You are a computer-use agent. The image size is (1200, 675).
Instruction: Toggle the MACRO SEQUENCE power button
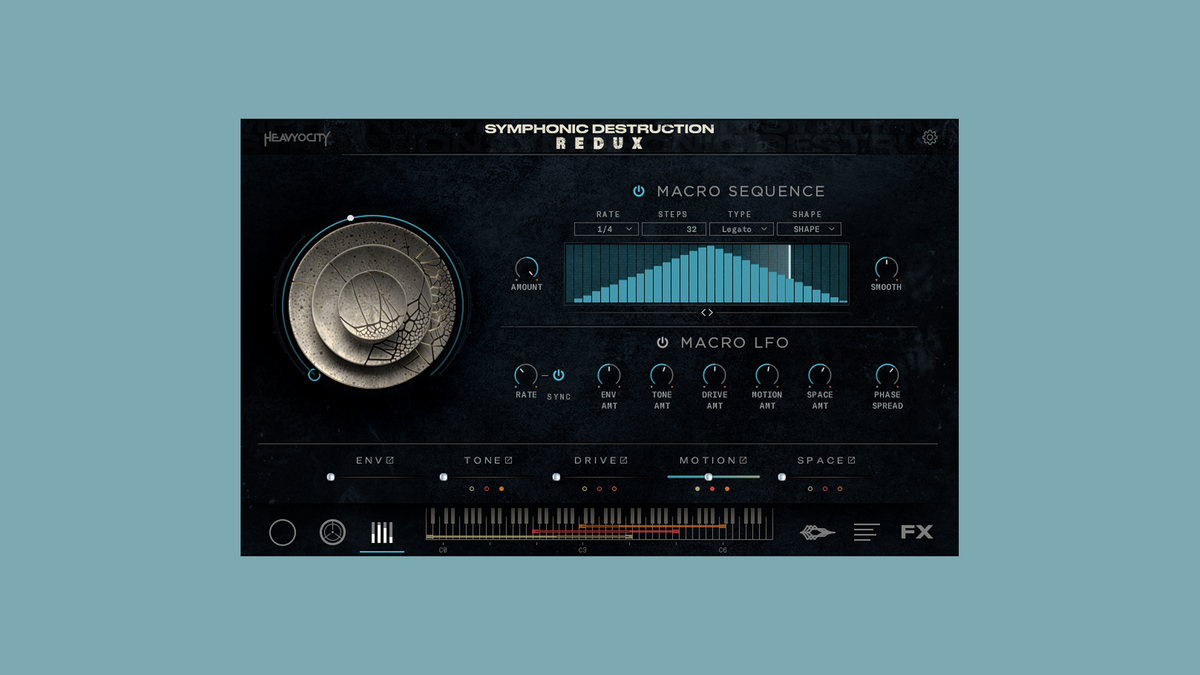point(638,191)
